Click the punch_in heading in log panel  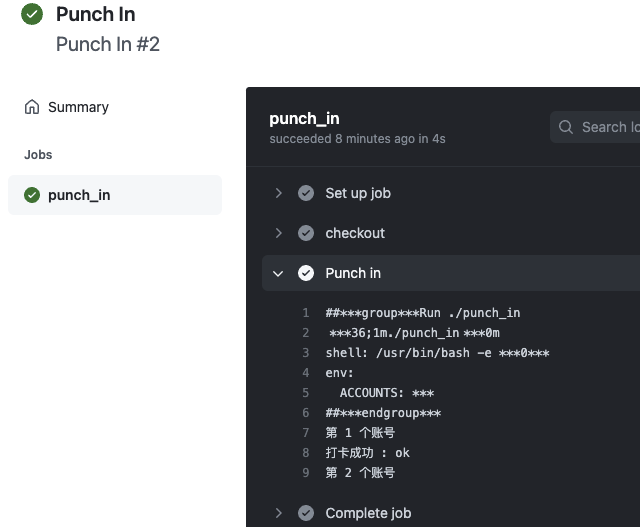coord(304,118)
